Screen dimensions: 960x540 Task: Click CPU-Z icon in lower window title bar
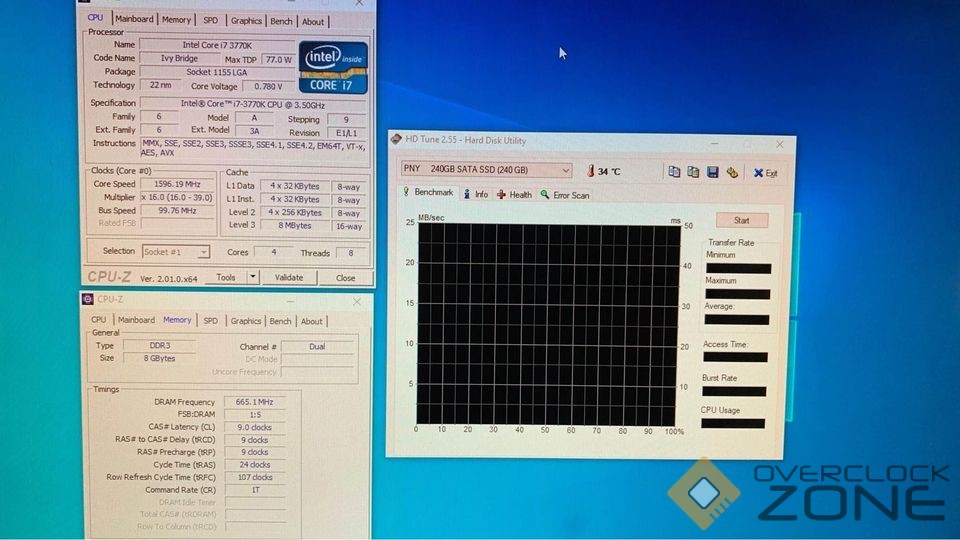point(88,299)
